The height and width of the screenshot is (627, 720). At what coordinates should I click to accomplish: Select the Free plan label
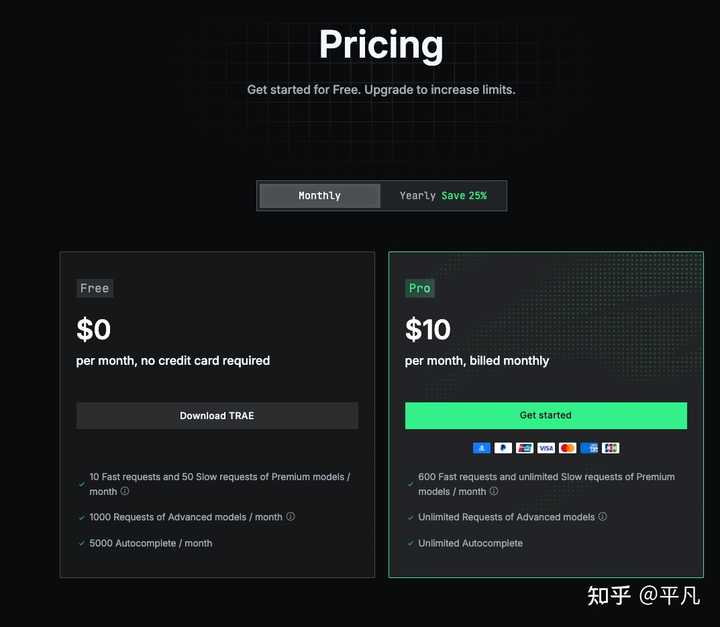click(x=95, y=288)
